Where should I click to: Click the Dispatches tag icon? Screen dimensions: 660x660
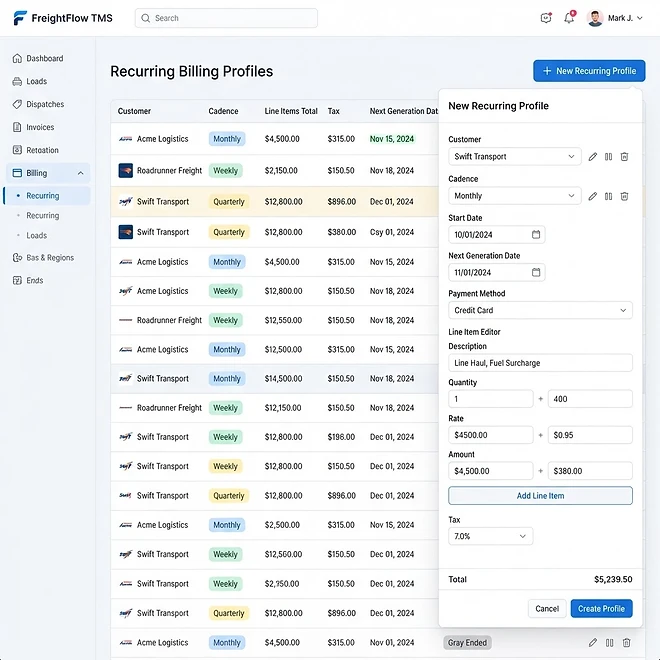[17, 104]
